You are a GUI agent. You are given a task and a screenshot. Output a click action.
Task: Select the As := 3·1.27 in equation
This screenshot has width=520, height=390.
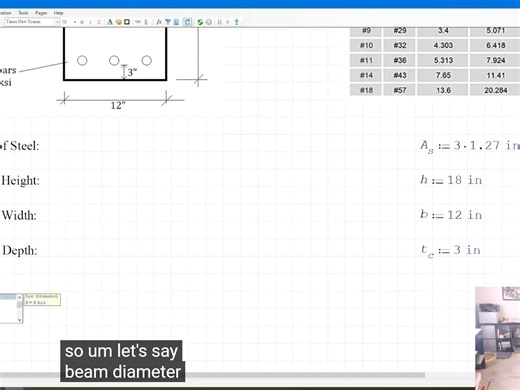coord(470,146)
